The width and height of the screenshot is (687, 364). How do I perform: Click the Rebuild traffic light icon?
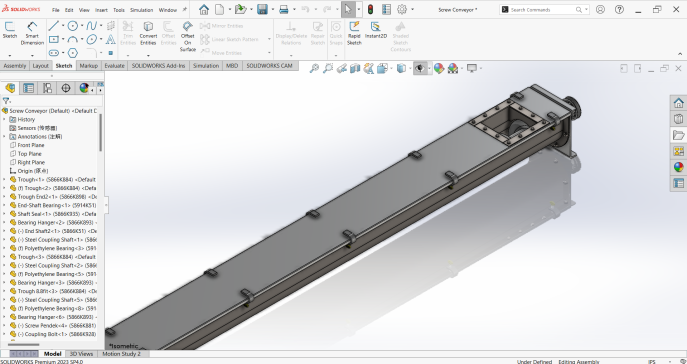point(370,9)
